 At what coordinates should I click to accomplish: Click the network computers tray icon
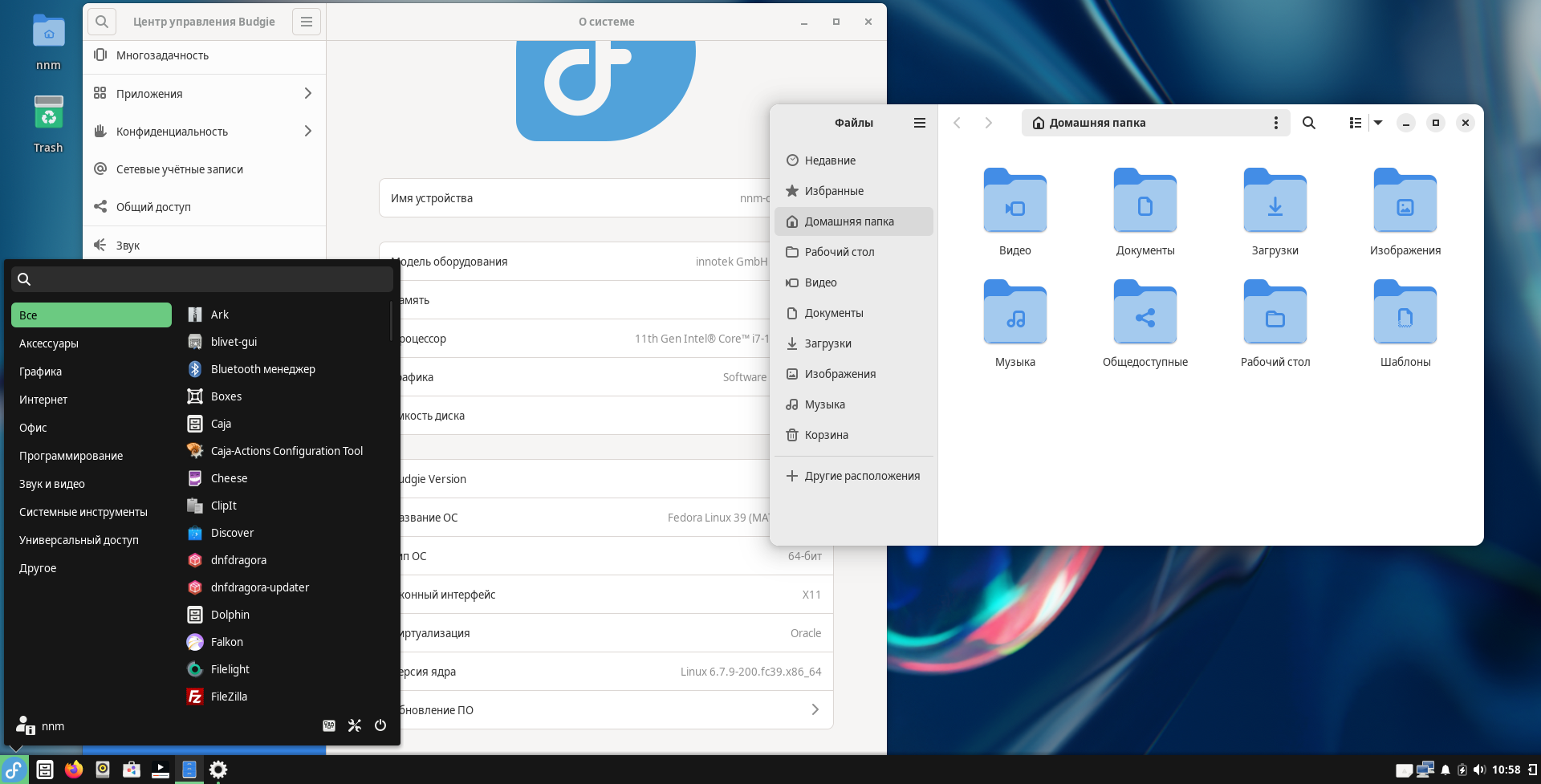click(x=1425, y=770)
